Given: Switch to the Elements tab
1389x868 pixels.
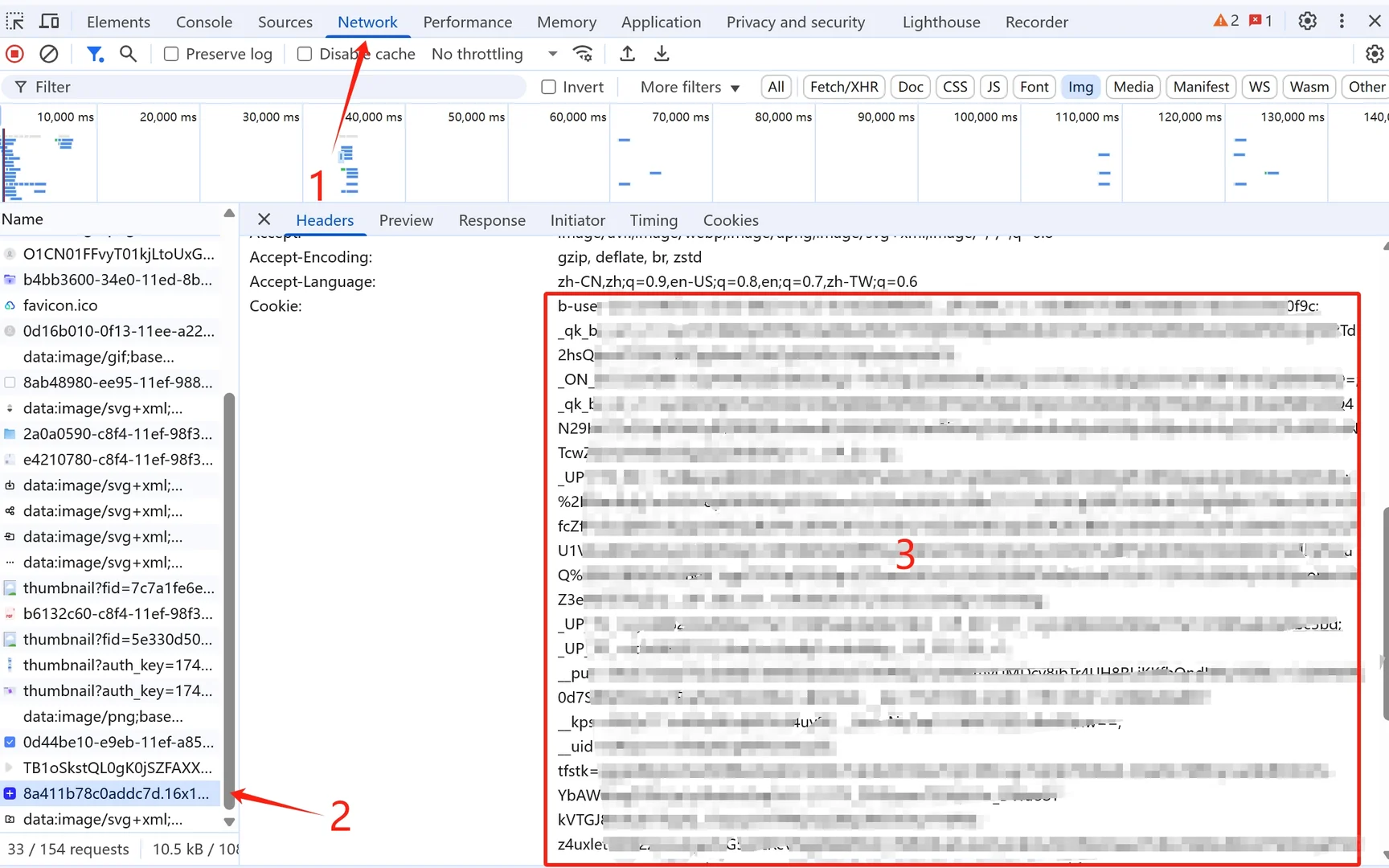Looking at the screenshot, I should coord(118,22).
